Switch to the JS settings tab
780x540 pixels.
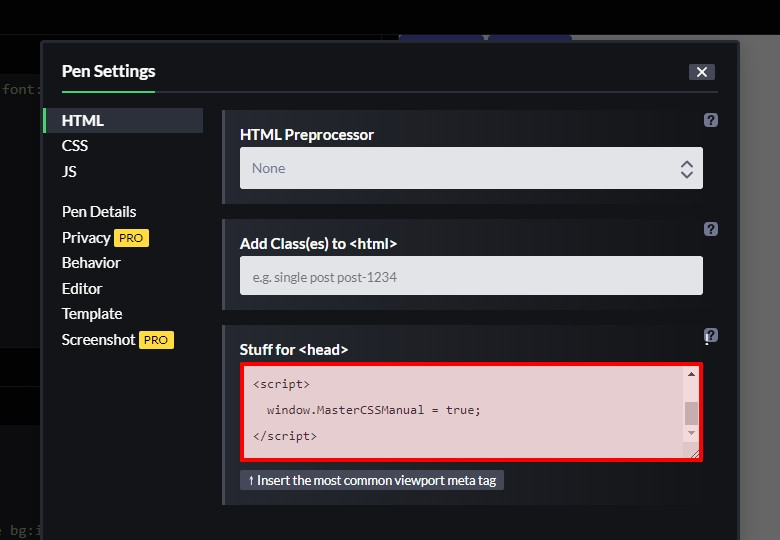[69, 172]
